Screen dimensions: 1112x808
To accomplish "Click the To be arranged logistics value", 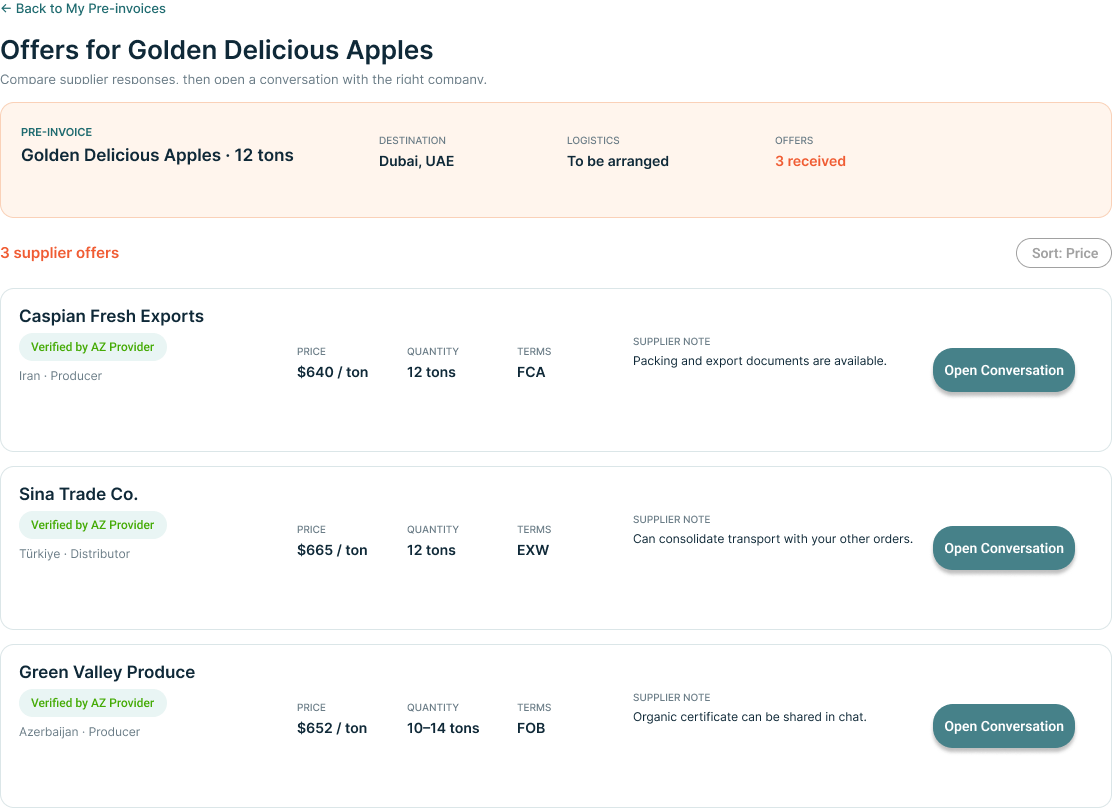I will (x=618, y=161).
